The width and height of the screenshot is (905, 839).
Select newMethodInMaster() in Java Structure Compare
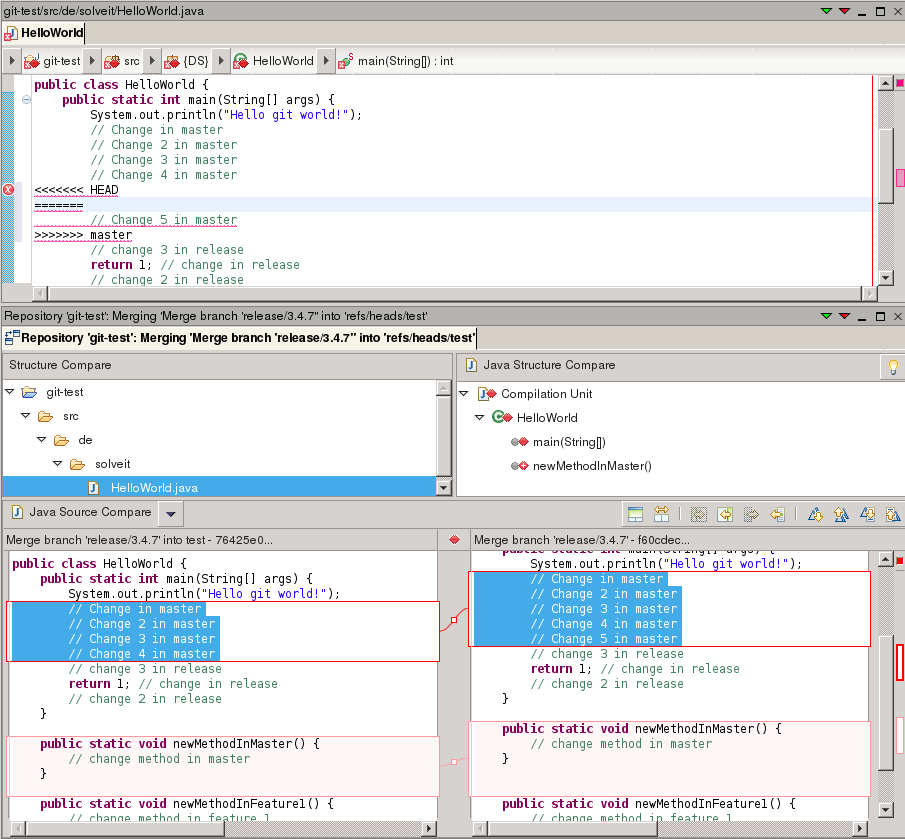592,466
